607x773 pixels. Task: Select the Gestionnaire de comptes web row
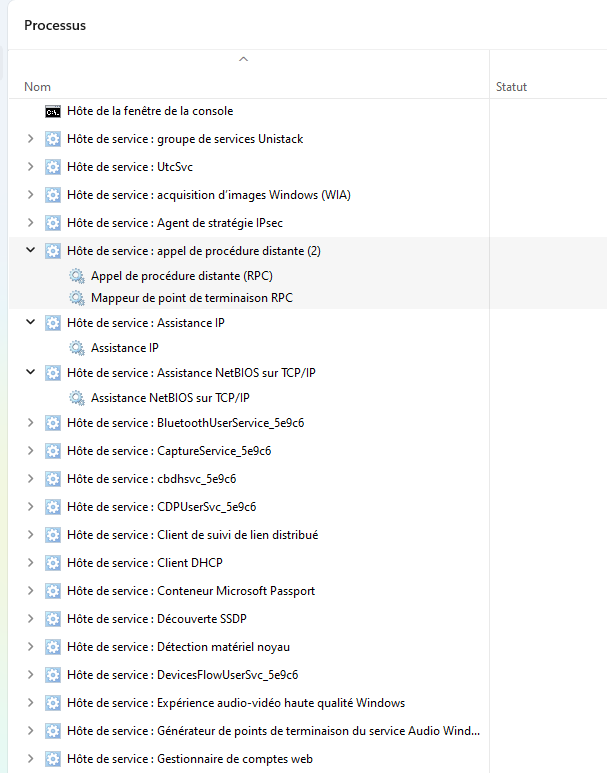(x=235, y=759)
